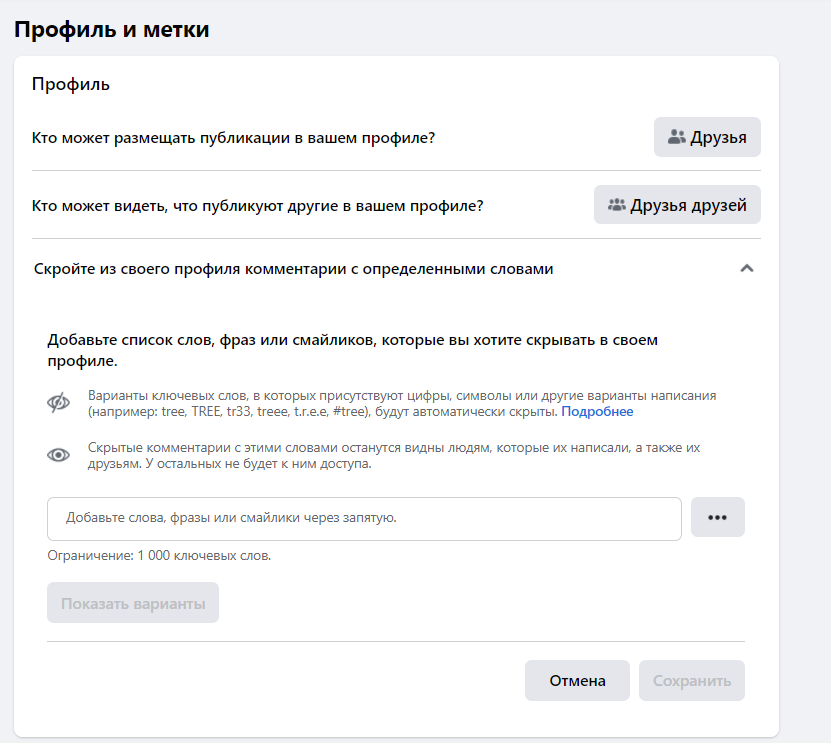831x743 pixels.
Task: Click the Кто может видеть row text
Action: tap(258, 206)
